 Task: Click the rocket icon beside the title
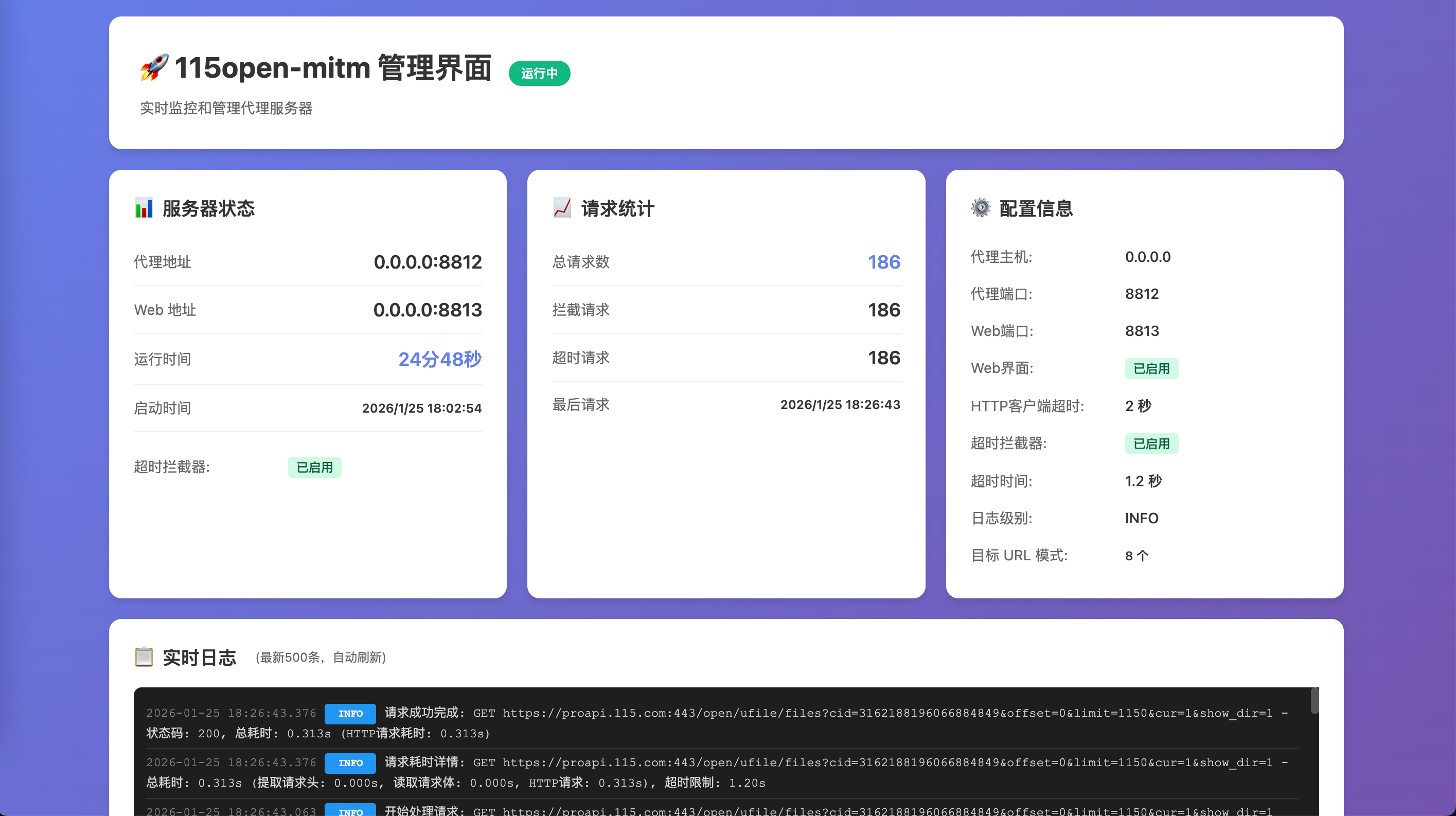pos(154,67)
